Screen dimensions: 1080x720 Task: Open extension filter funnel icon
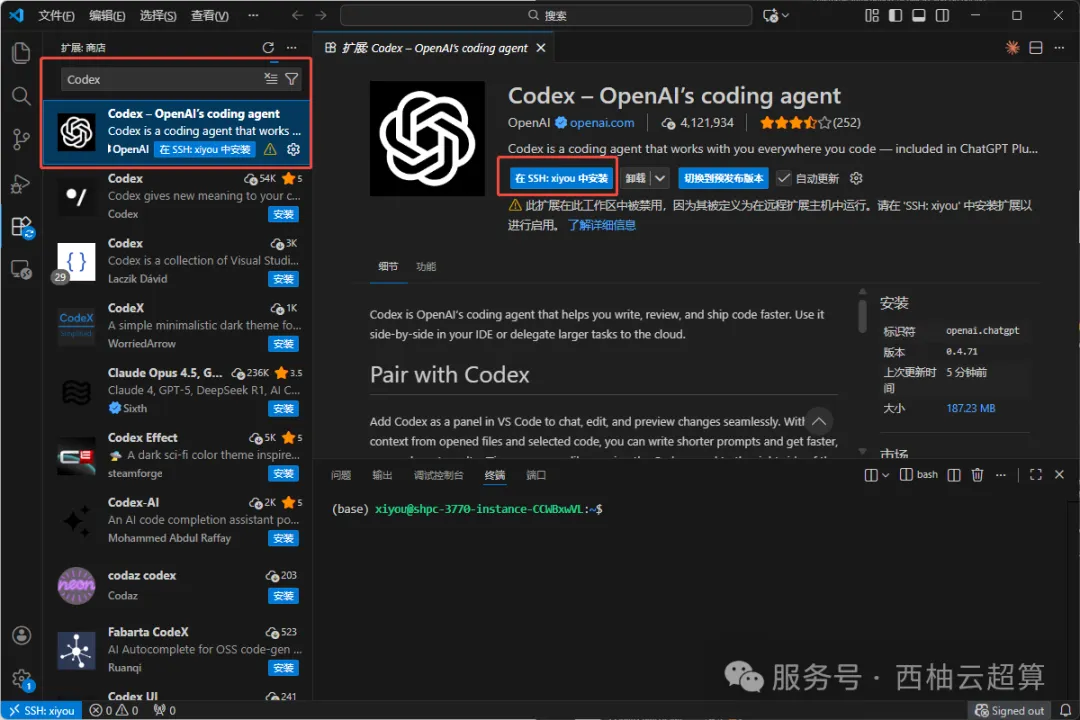(x=291, y=79)
